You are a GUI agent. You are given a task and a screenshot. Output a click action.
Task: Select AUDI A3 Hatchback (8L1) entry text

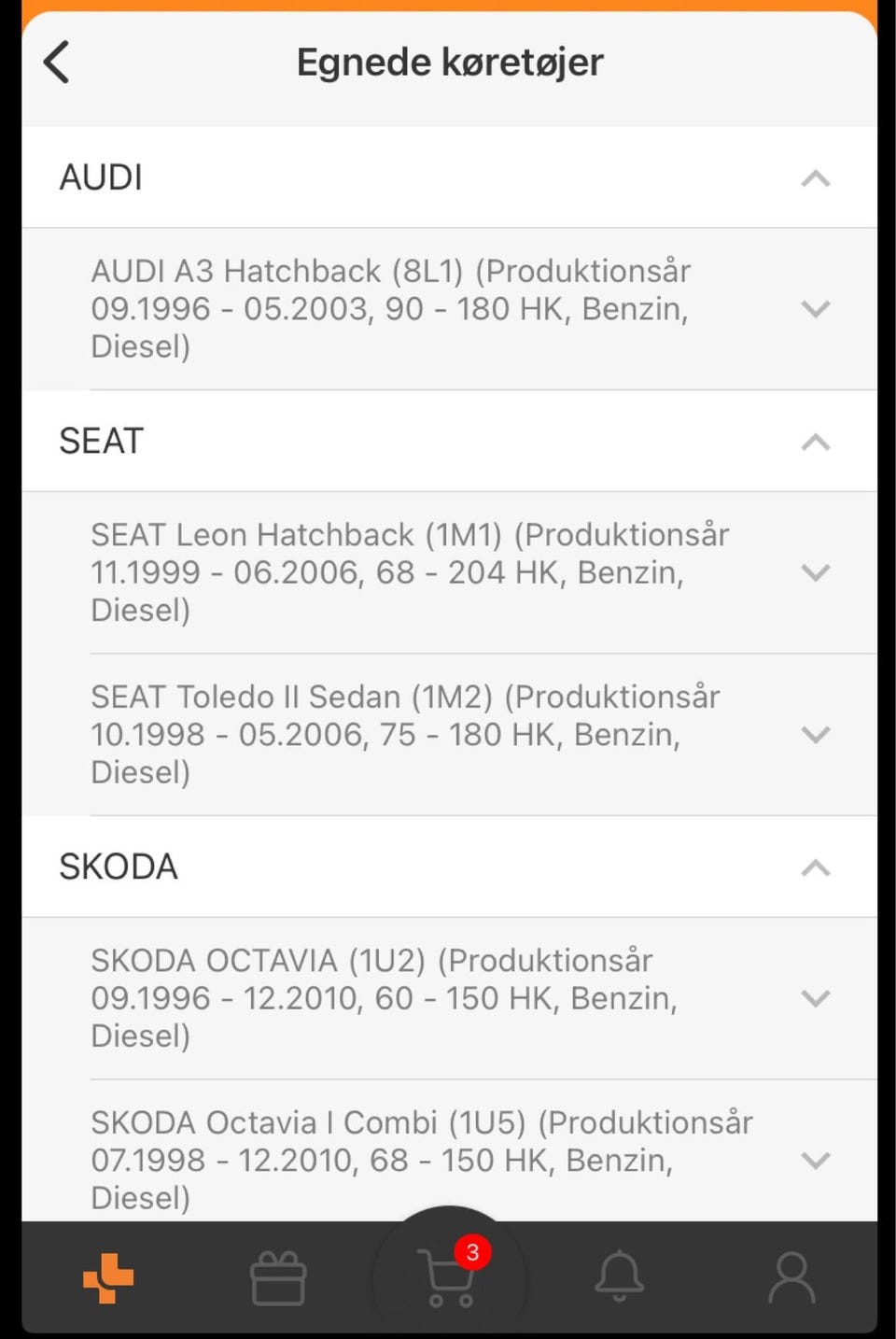point(390,309)
